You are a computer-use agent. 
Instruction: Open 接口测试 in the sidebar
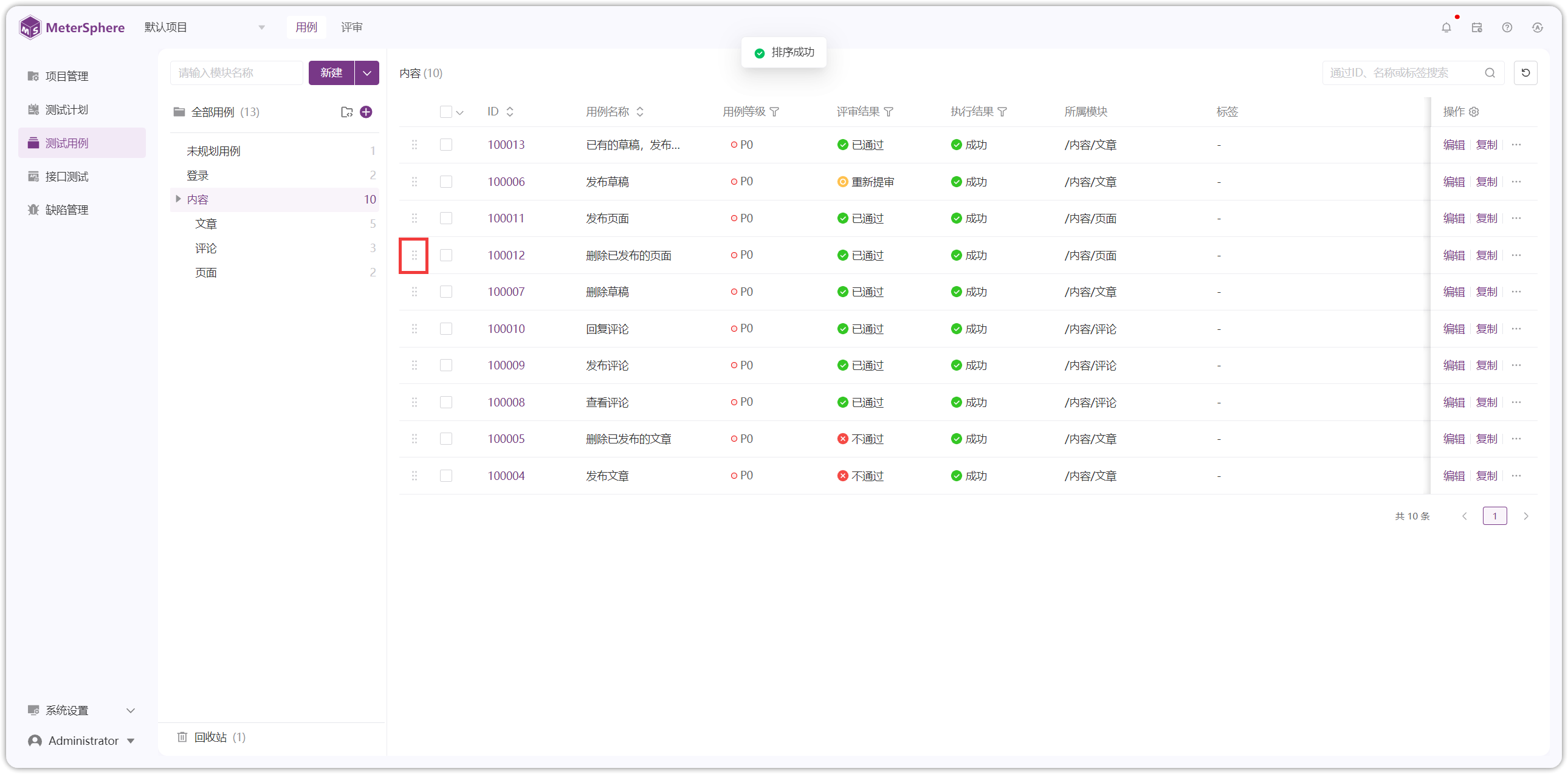coord(82,176)
